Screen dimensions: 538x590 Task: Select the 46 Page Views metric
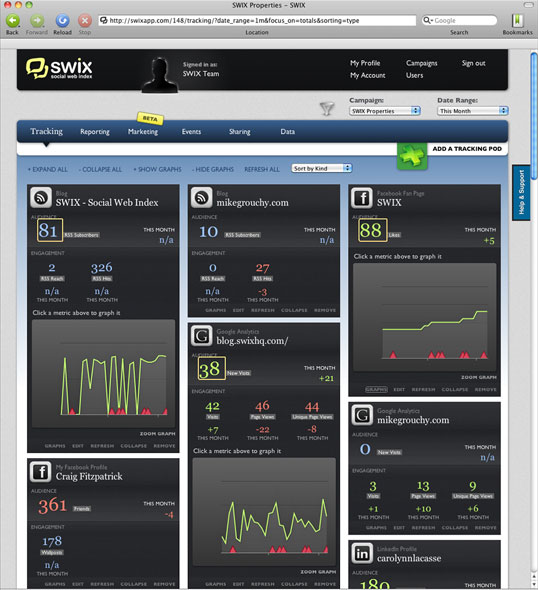(262, 406)
